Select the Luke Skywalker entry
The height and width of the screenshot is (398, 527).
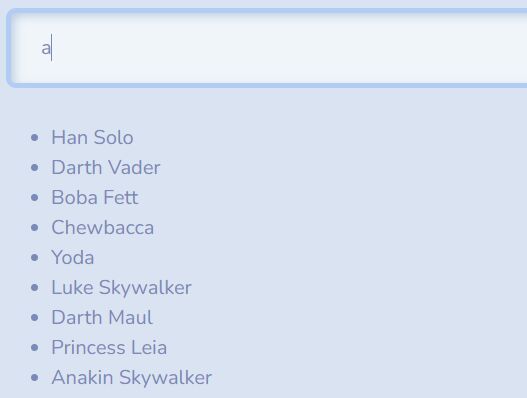click(121, 287)
